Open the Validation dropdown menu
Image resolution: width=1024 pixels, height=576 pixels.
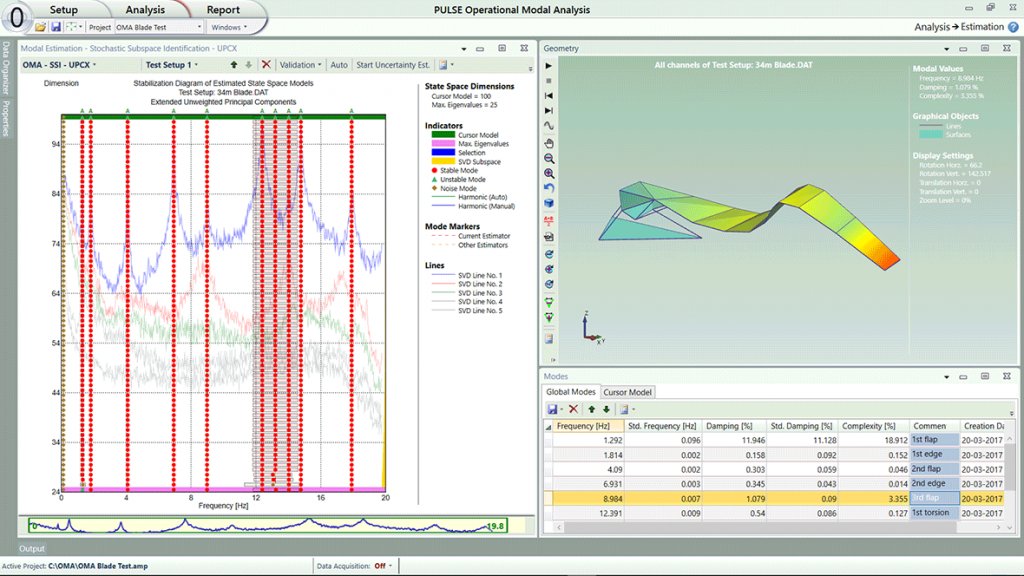(x=300, y=65)
